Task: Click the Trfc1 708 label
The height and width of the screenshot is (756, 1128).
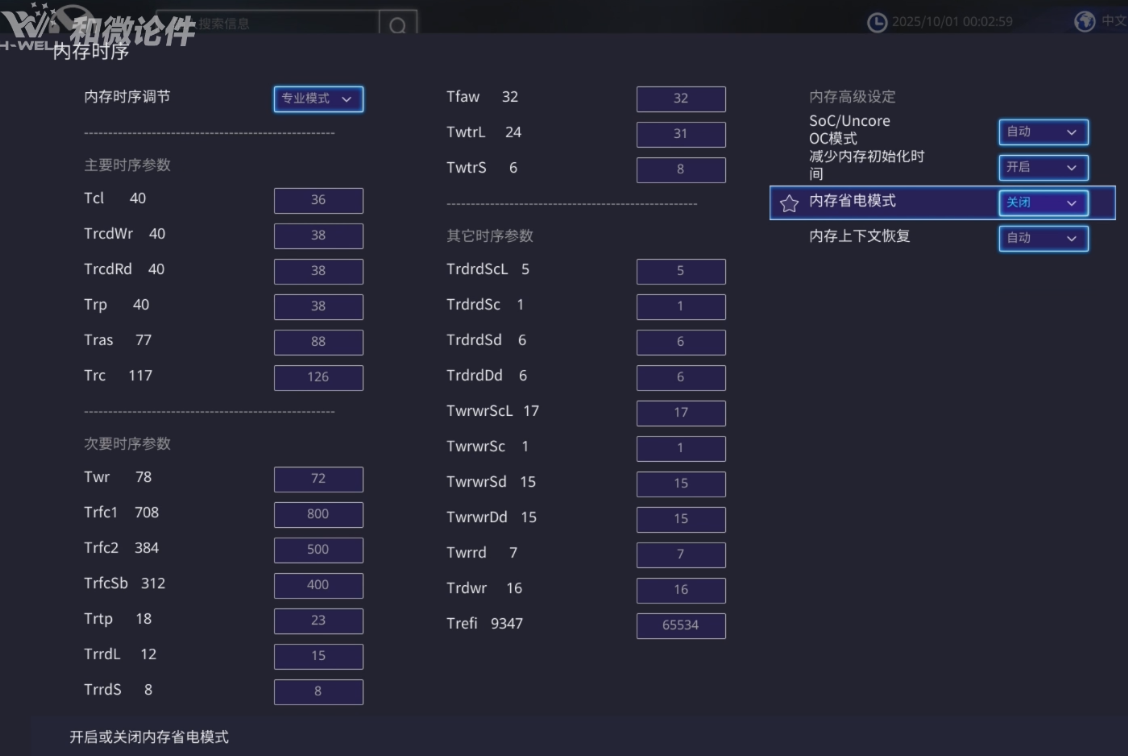Action: pyautogui.click(x=122, y=513)
